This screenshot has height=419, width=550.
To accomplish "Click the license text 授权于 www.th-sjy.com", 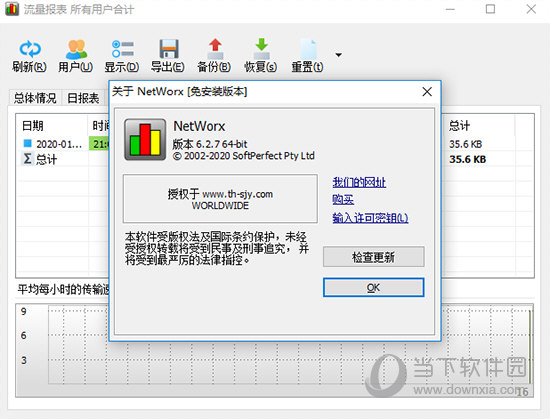I will tap(220, 194).
